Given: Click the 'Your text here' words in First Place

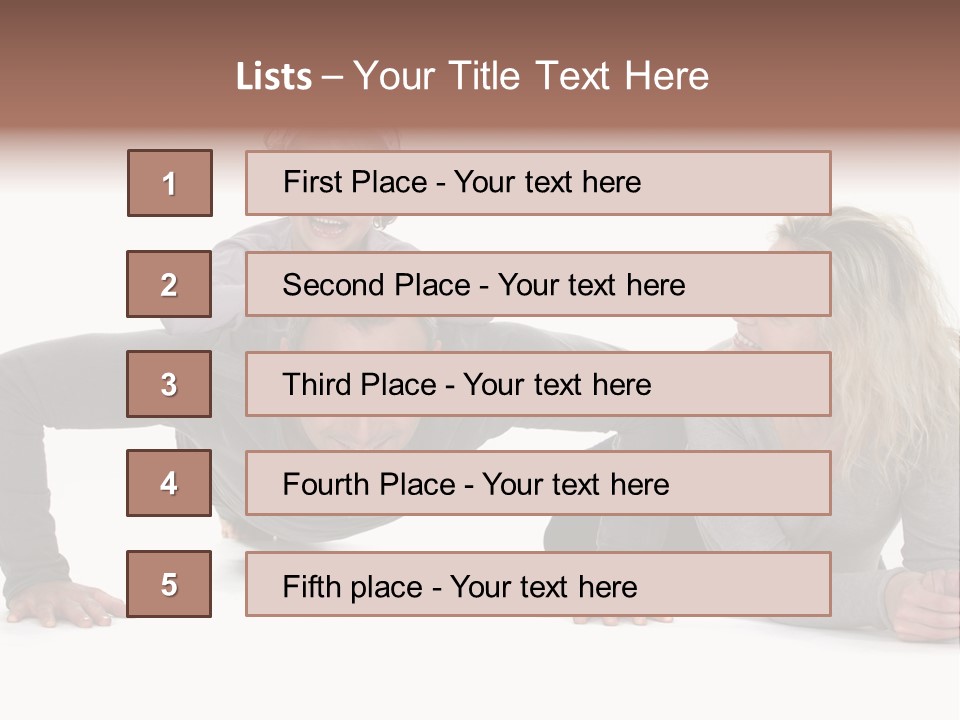Looking at the screenshot, I should pyautogui.click(x=547, y=183).
